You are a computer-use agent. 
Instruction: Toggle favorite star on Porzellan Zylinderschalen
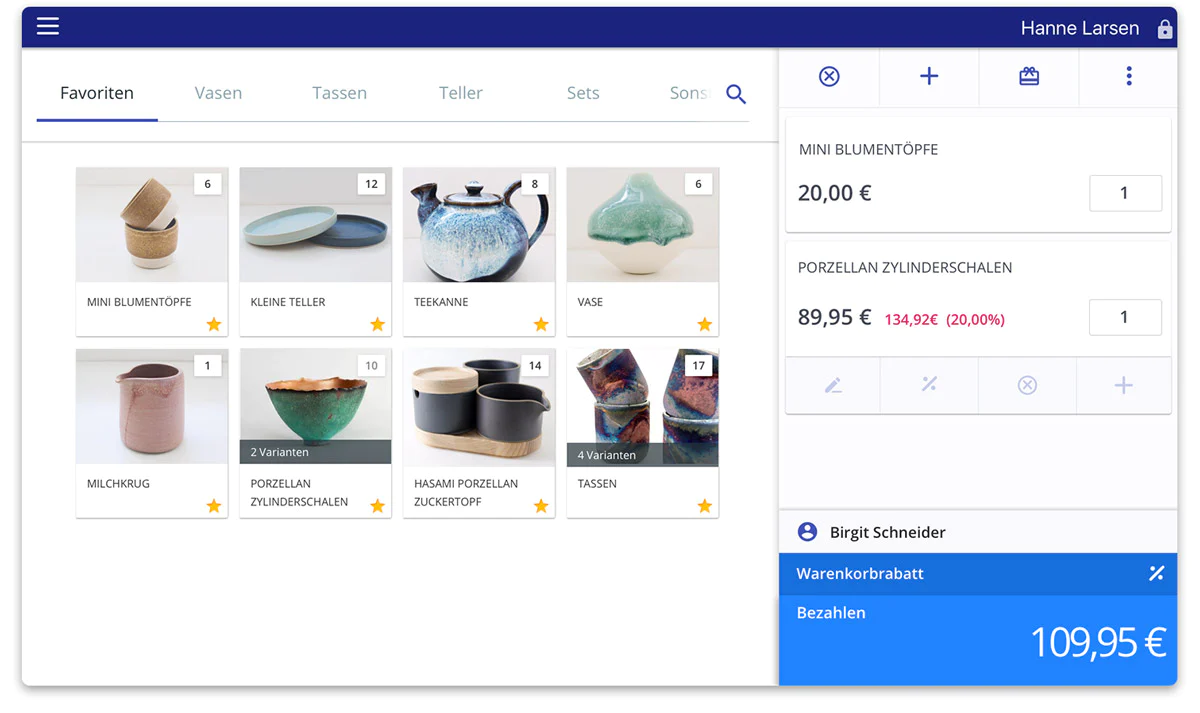[x=377, y=506]
